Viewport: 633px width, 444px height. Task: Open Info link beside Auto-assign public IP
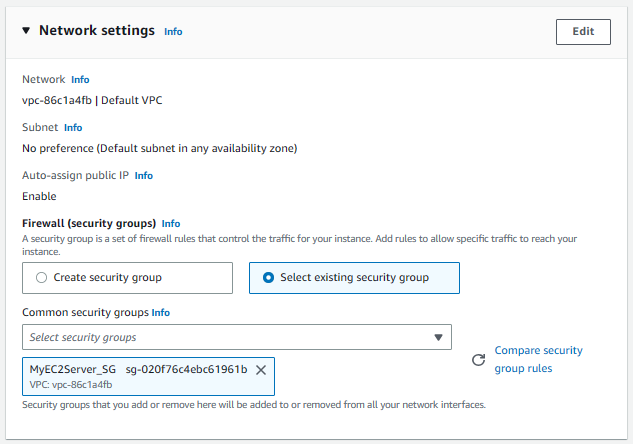click(x=144, y=176)
